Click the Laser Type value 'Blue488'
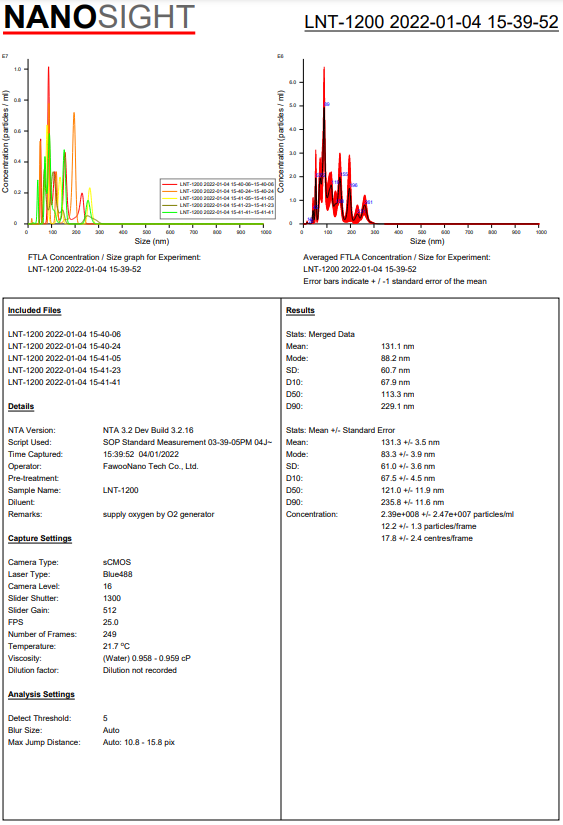Screen dimensions: 563x825 117,575
